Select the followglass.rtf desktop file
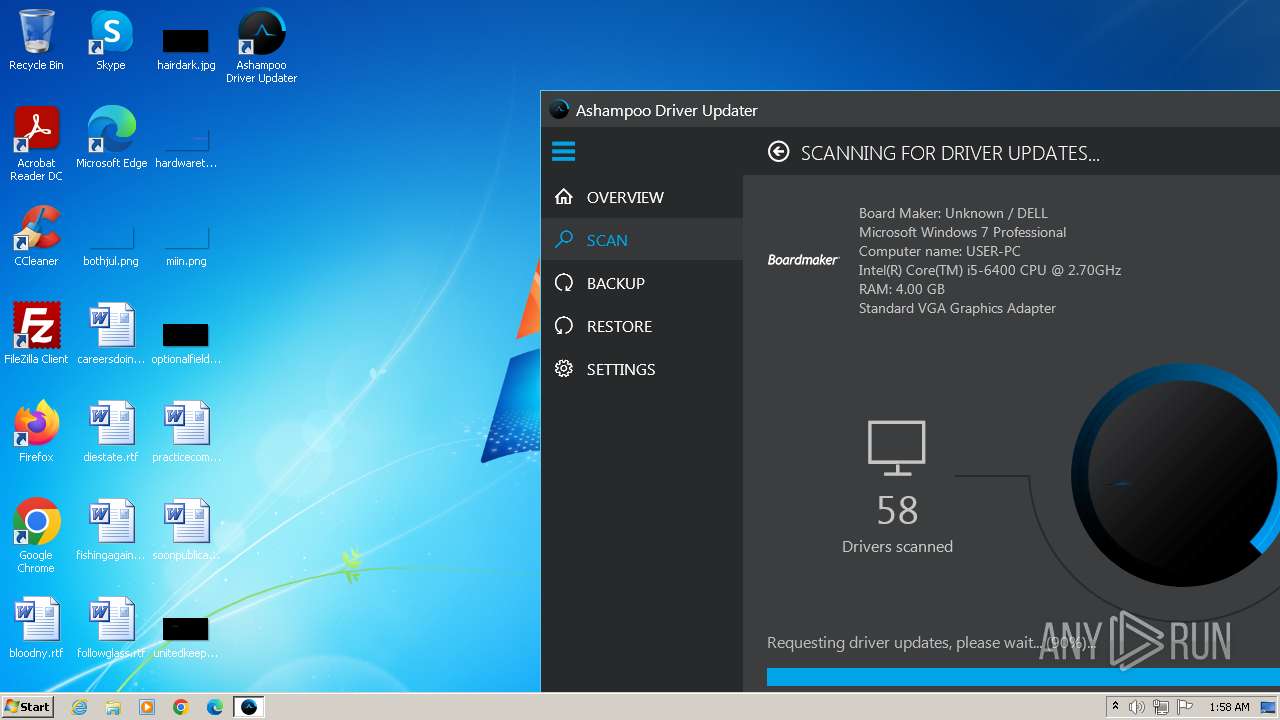 click(x=111, y=629)
